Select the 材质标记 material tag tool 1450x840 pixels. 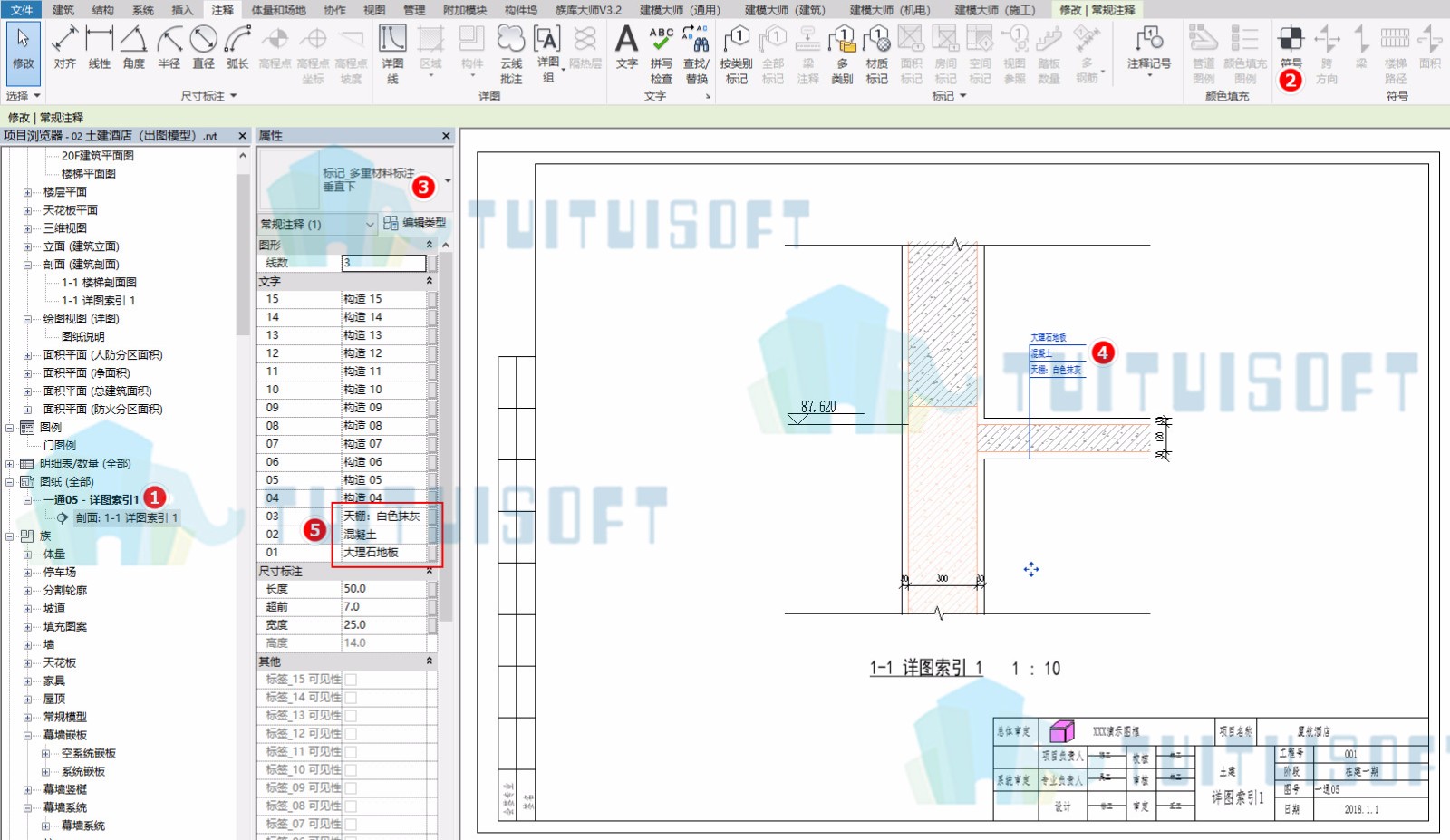coord(876,54)
